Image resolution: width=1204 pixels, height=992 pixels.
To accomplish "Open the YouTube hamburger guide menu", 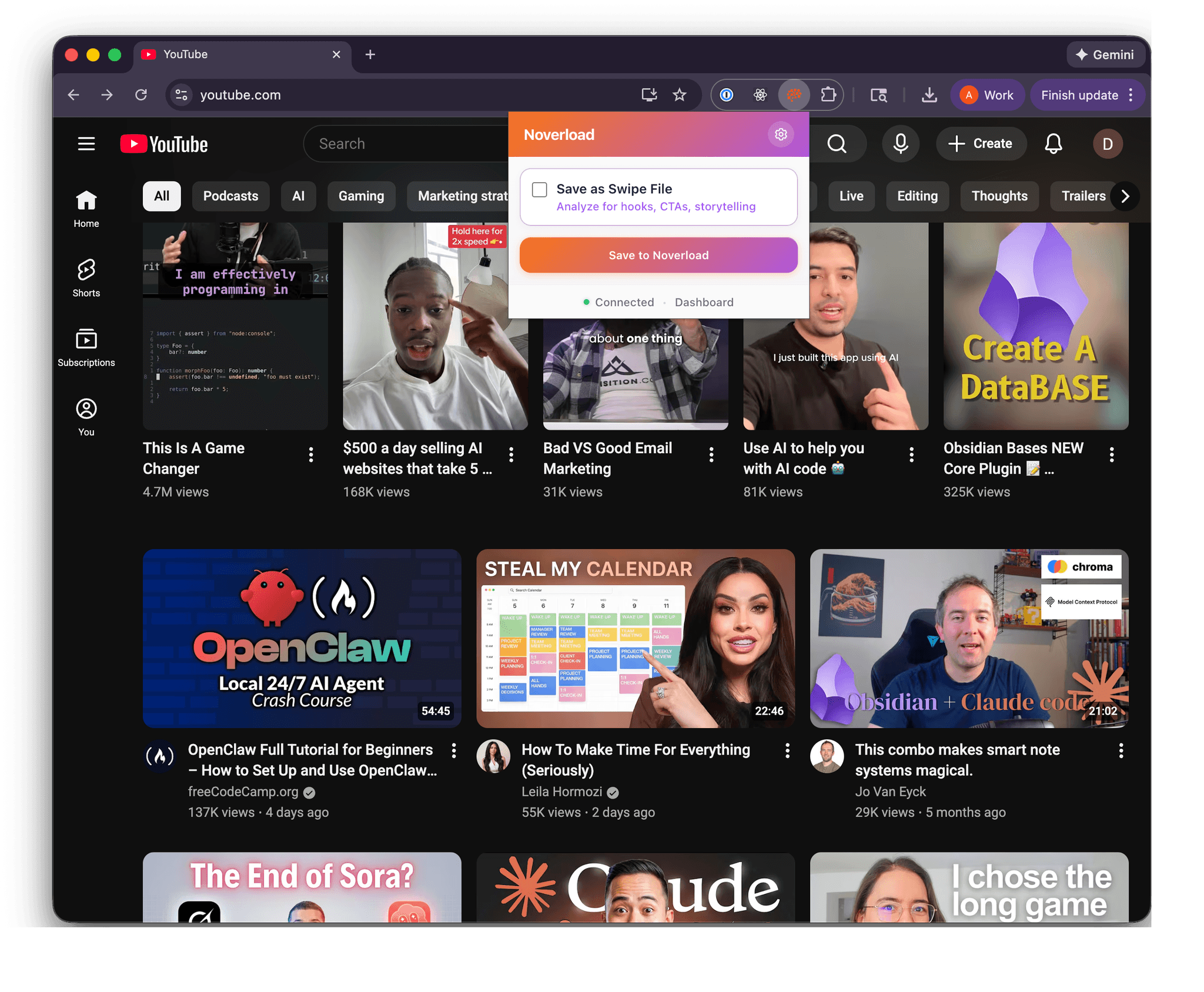I will (x=86, y=144).
